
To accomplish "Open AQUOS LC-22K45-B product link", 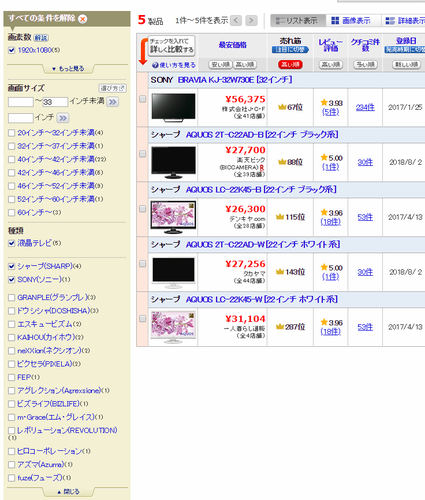I will [261, 190].
